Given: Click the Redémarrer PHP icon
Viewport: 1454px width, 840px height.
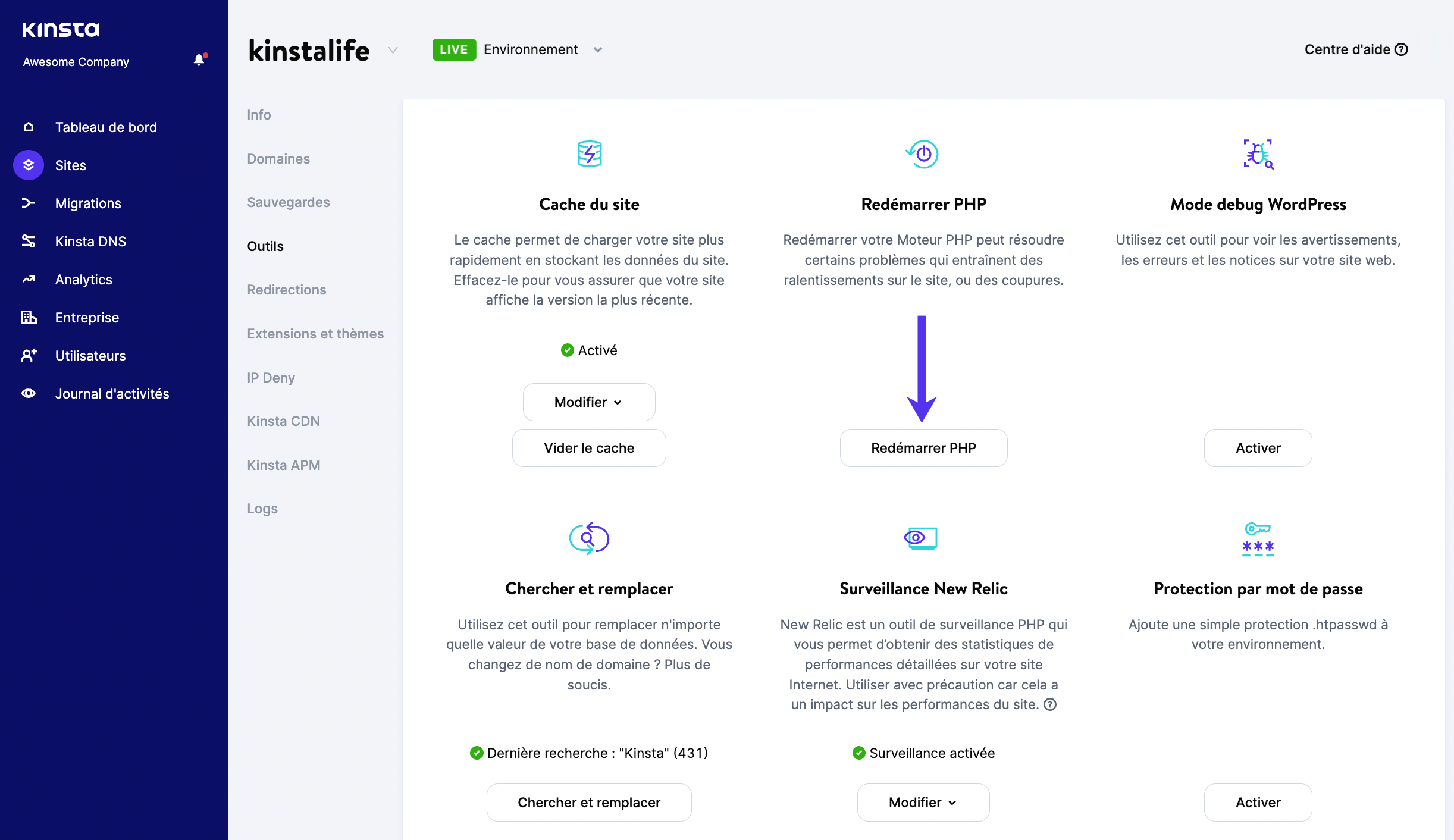Looking at the screenshot, I should tap(922, 154).
